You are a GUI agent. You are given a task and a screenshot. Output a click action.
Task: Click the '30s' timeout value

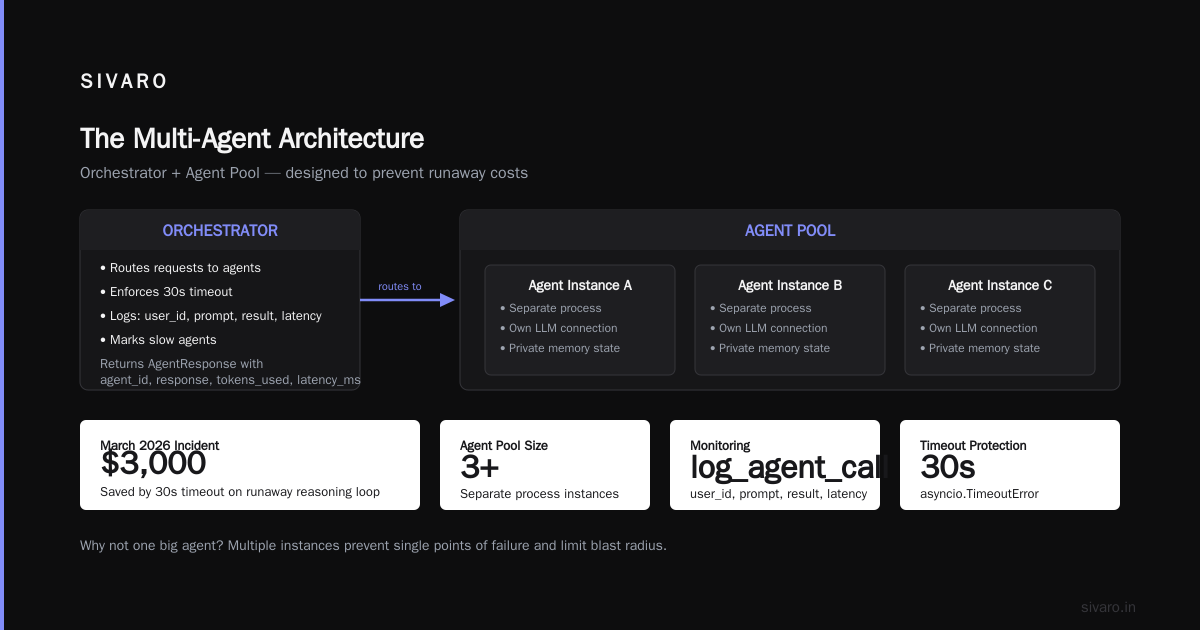coord(947,467)
